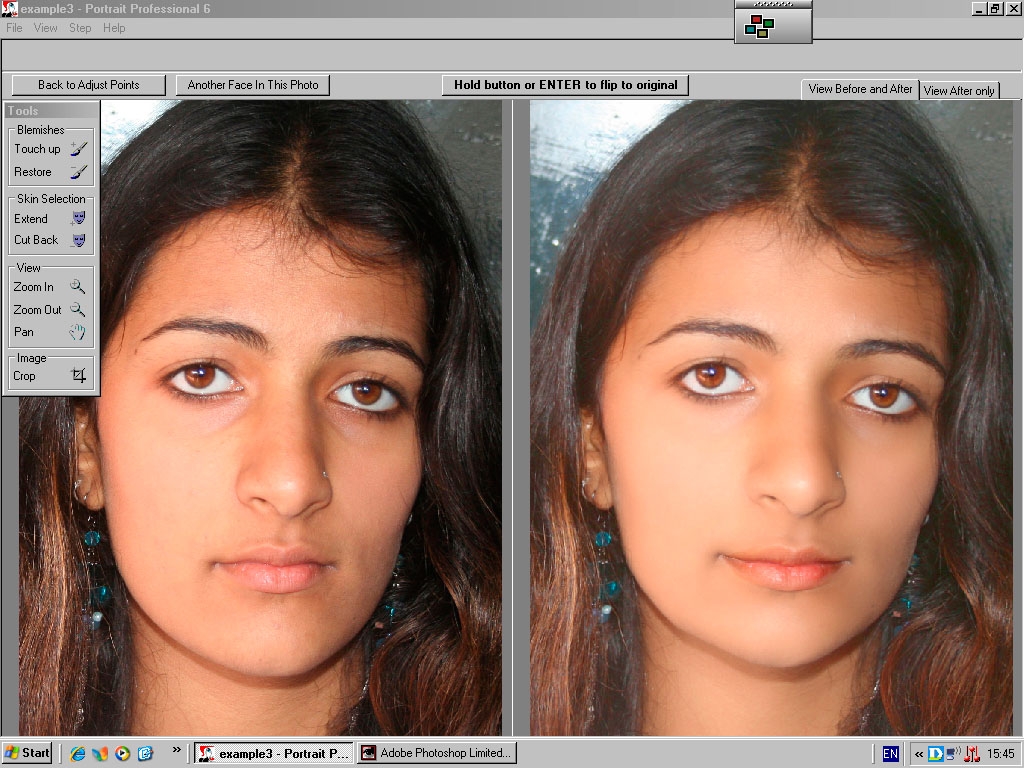This screenshot has width=1024, height=768.
Task: Select the Crop image tool
Action: [51, 376]
